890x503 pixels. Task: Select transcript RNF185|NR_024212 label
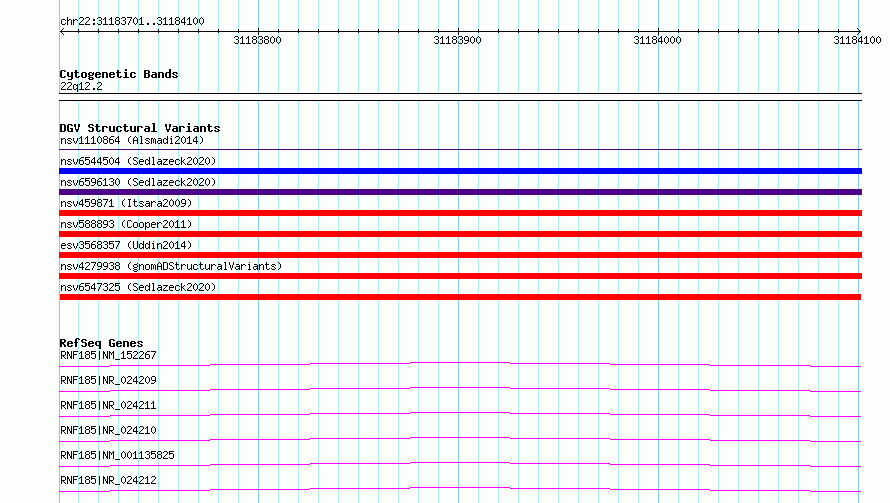(108, 480)
